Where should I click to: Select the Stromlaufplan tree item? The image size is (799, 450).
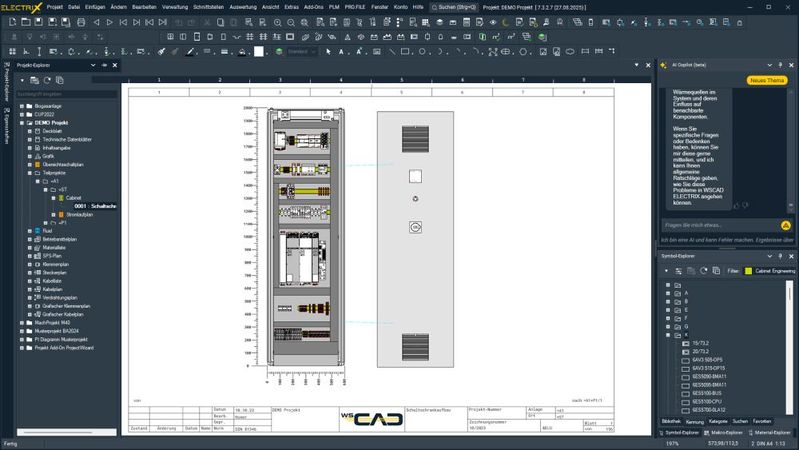(79, 215)
